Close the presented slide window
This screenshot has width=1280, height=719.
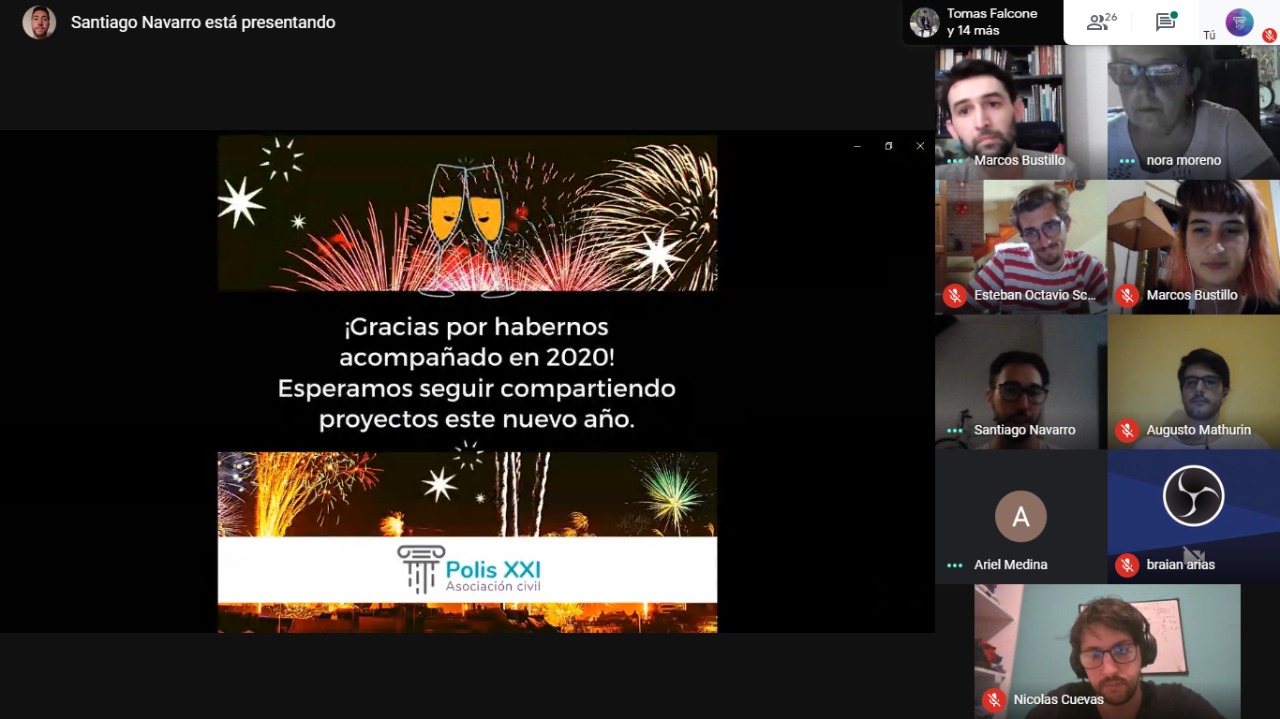point(920,146)
